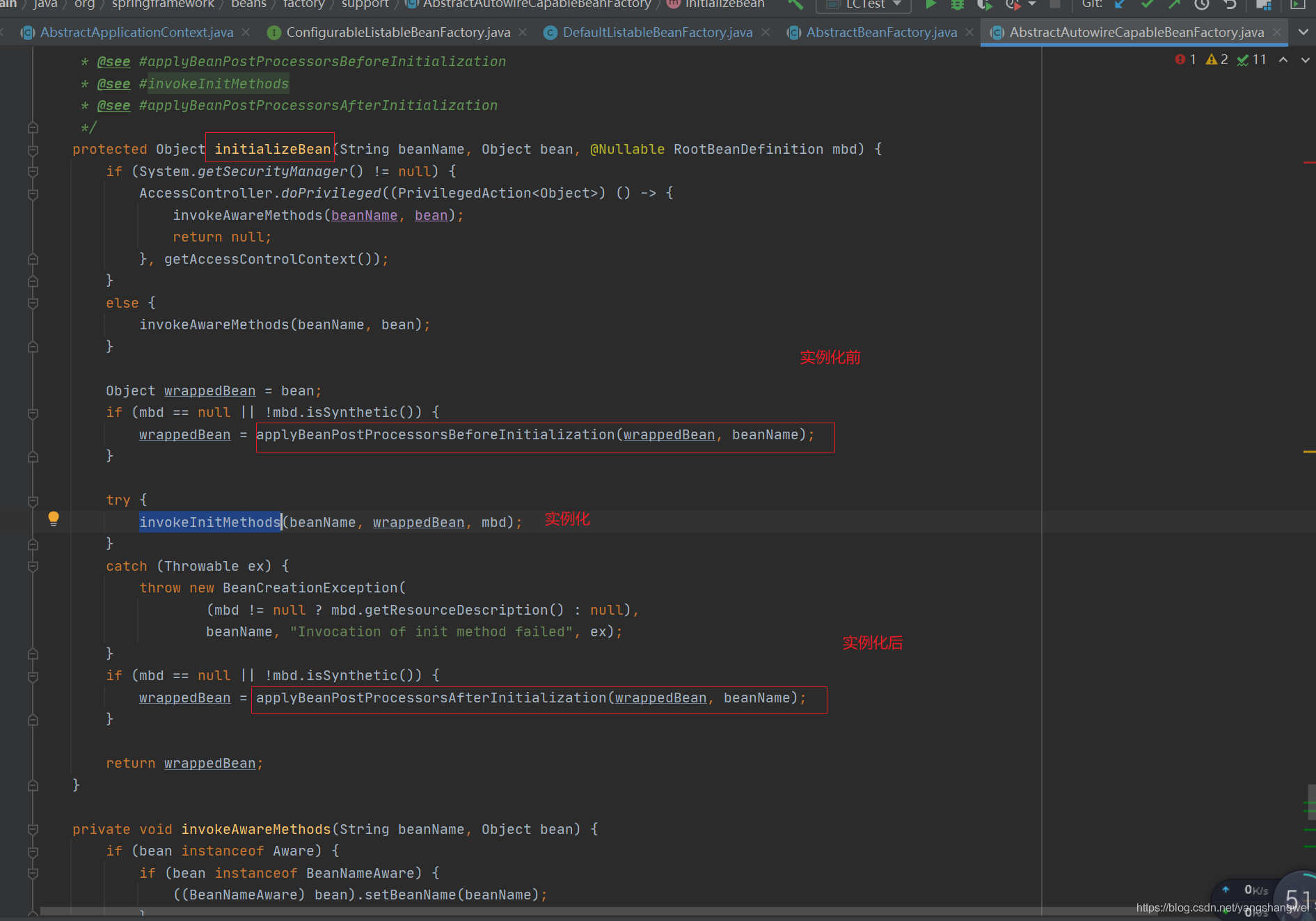Go to next highlighted error arrow
This screenshot has width=1316, height=921.
(x=1306, y=60)
